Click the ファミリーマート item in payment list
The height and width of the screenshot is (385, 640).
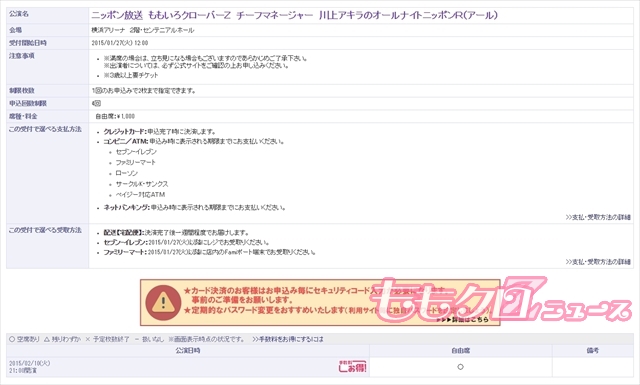tap(136, 162)
